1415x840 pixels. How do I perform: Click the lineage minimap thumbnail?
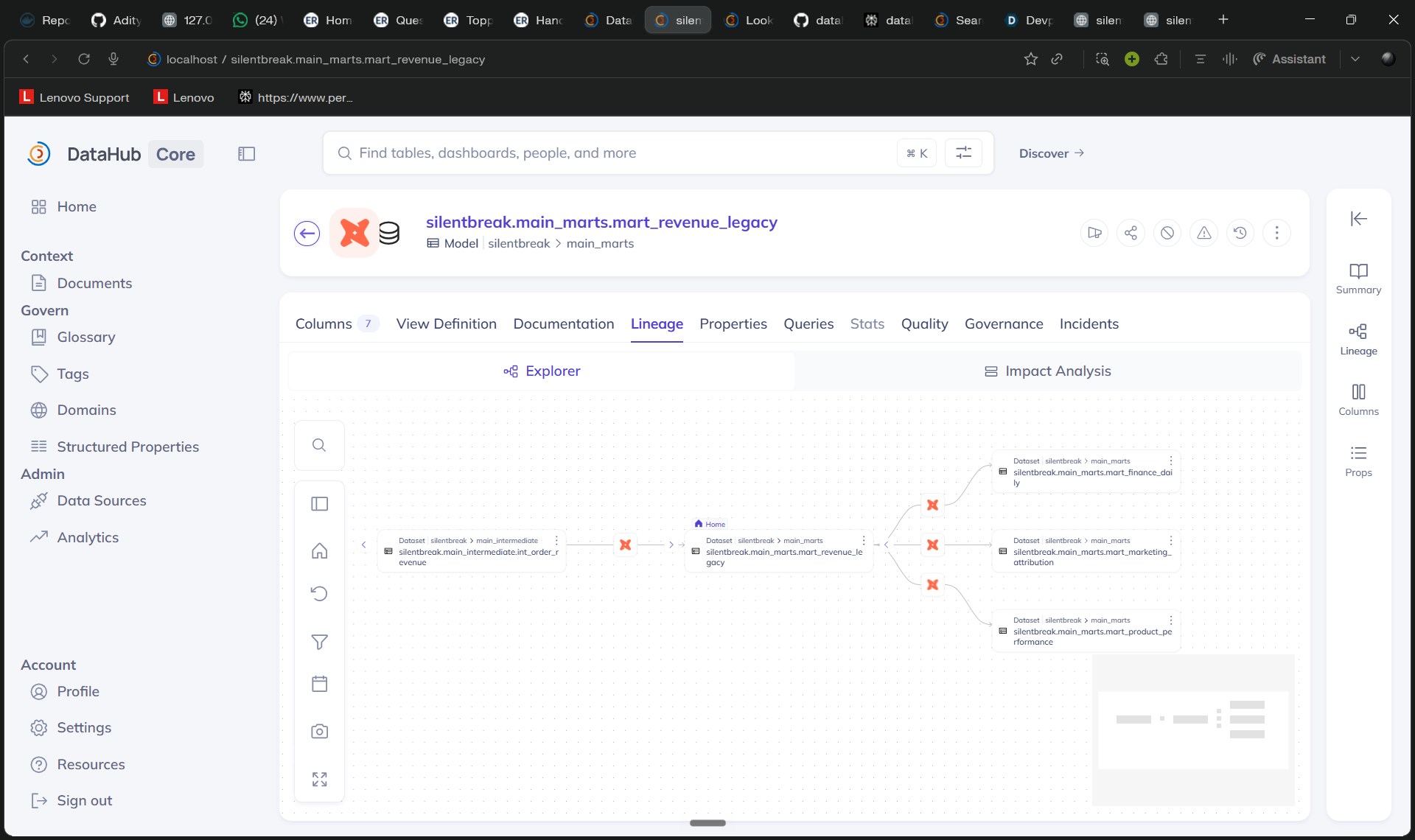click(1193, 730)
